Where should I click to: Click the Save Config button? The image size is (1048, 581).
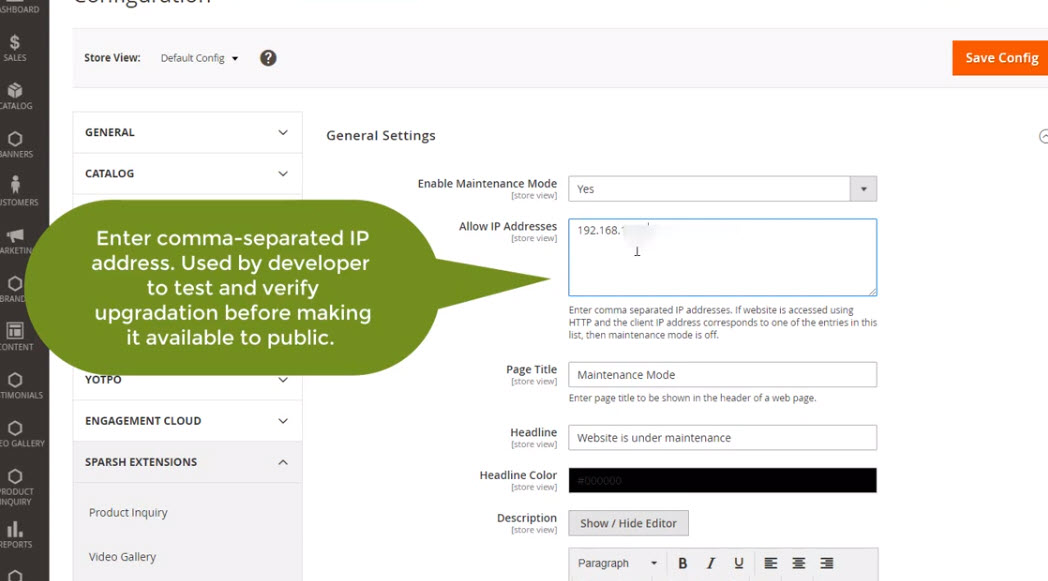(x=999, y=58)
